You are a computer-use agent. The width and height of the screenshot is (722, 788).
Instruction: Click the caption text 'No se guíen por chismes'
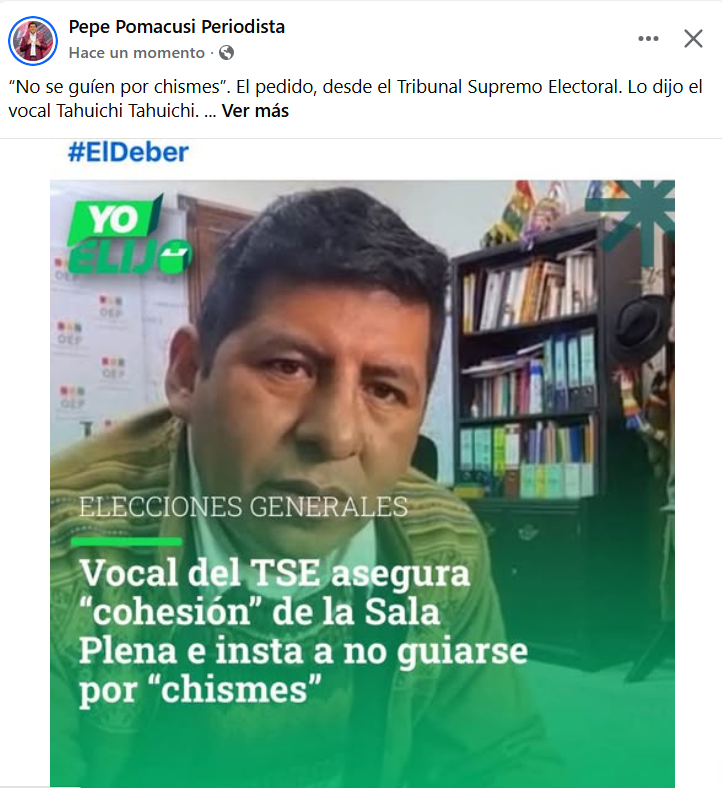(x=115, y=87)
